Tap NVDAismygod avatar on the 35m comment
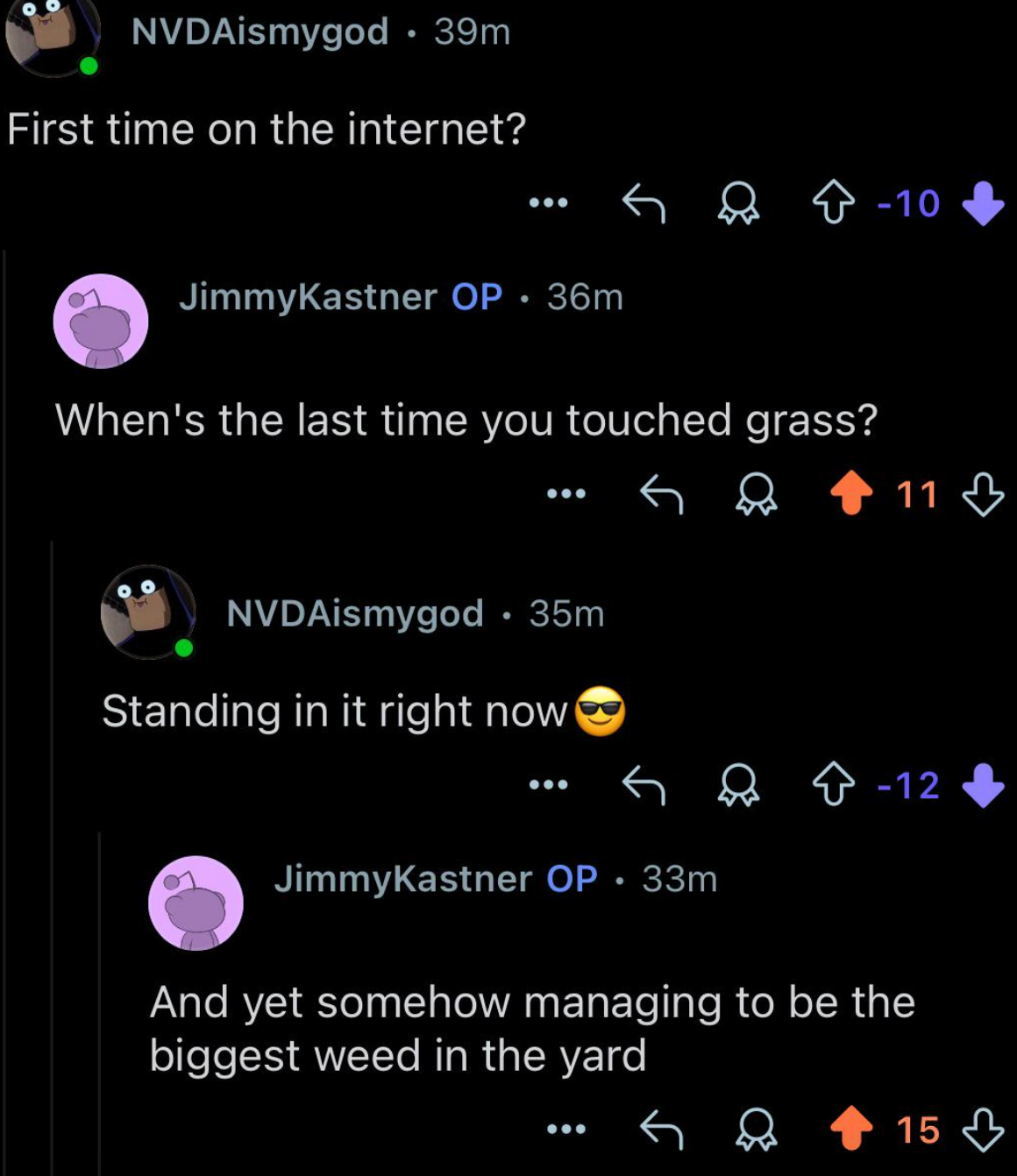1017x1176 pixels. pyautogui.click(x=147, y=612)
